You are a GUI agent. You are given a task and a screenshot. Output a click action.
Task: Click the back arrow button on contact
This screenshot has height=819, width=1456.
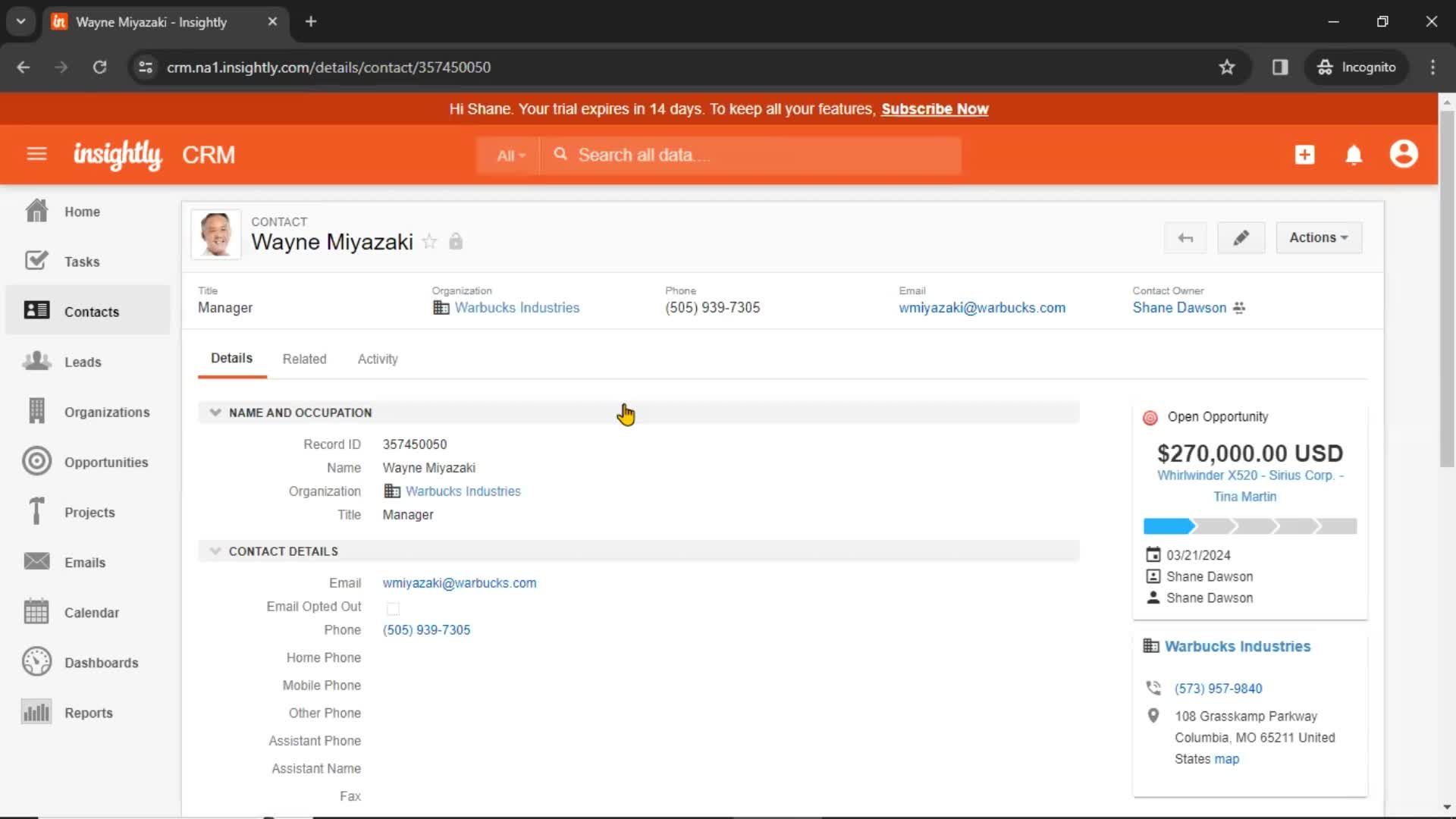tap(1186, 238)
